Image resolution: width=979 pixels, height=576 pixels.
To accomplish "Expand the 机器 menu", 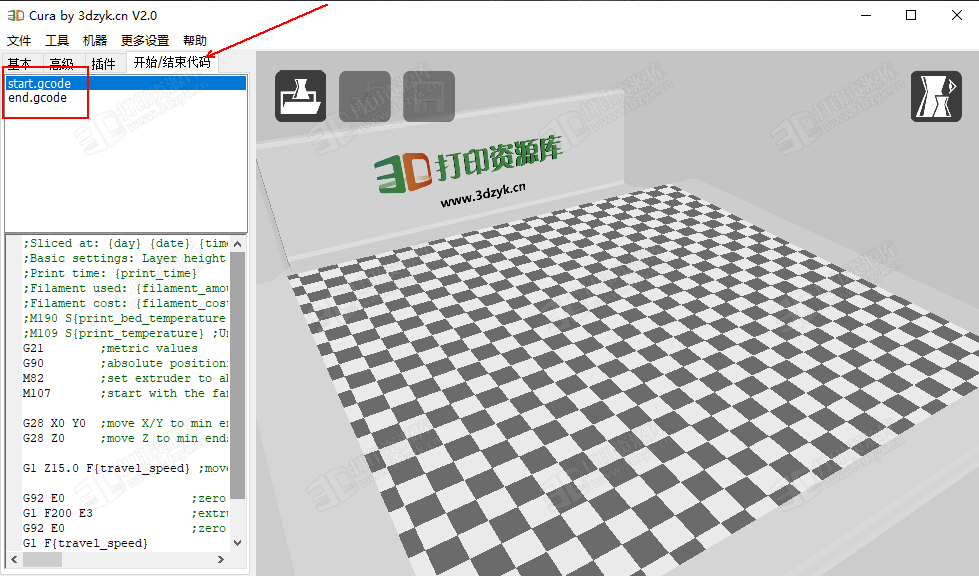I will [x=95, y=41].
